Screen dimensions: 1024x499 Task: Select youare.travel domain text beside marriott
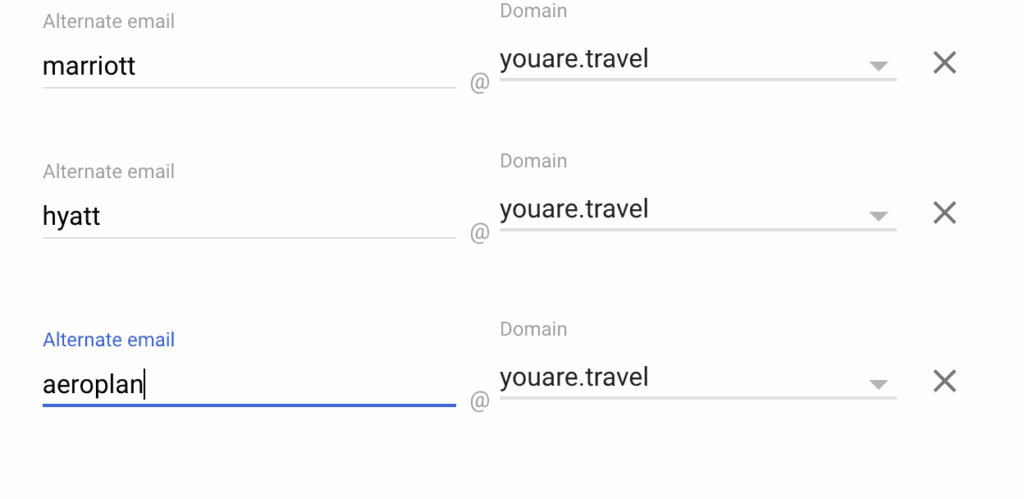tap(574, 60)
